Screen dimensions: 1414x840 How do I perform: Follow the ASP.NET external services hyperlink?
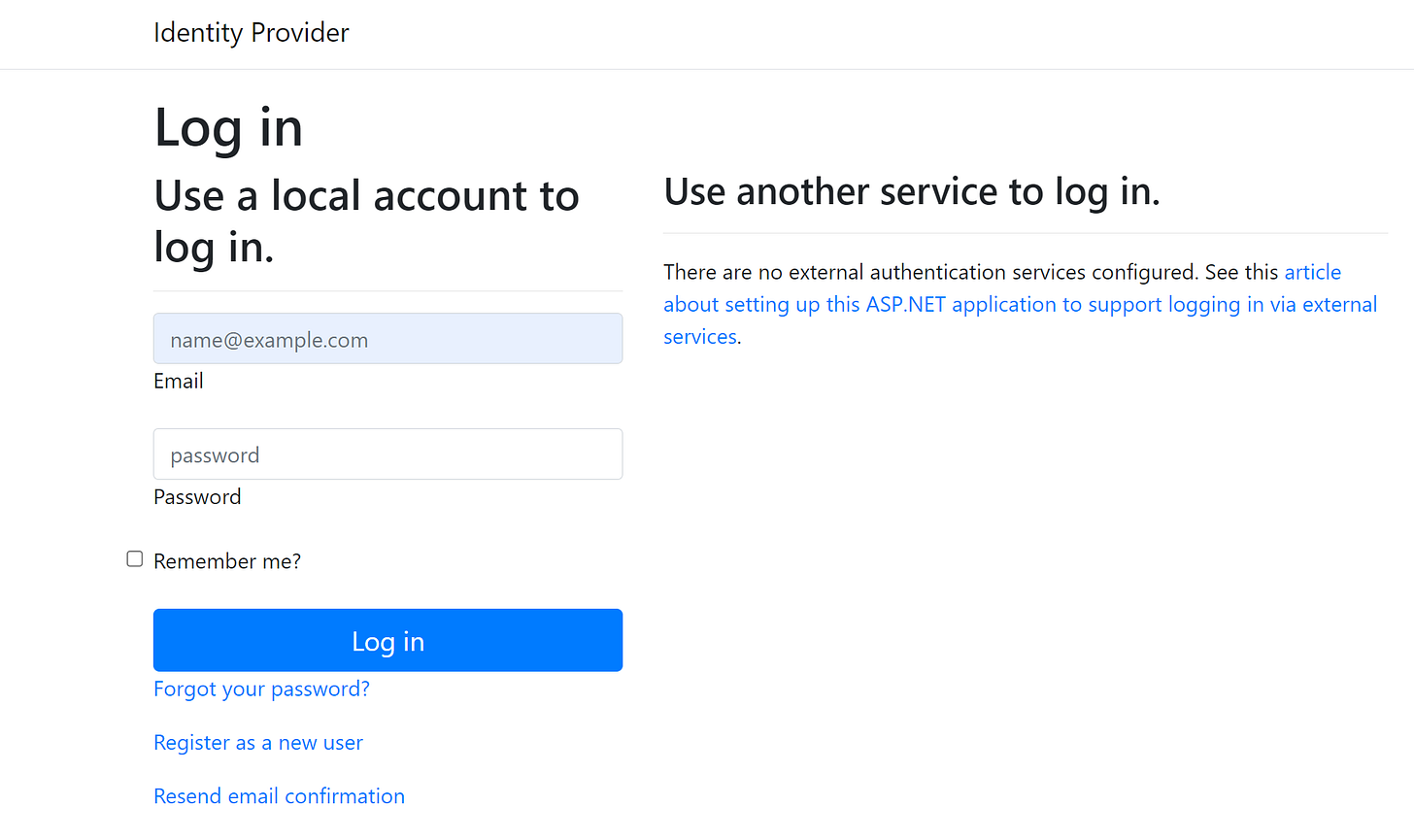coord(1020,304)
